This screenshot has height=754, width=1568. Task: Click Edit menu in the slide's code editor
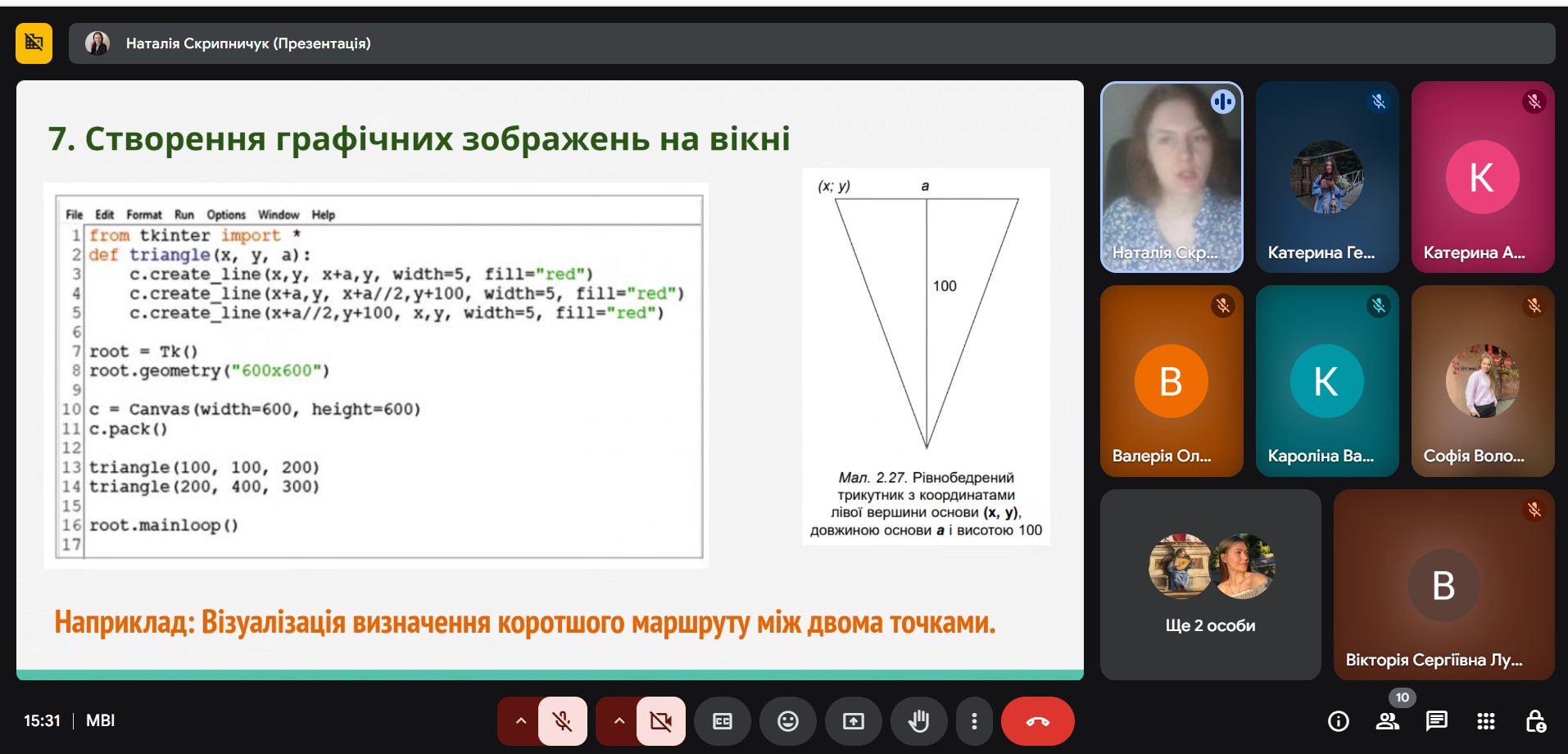pyautogui.click(x=105, y=215)
